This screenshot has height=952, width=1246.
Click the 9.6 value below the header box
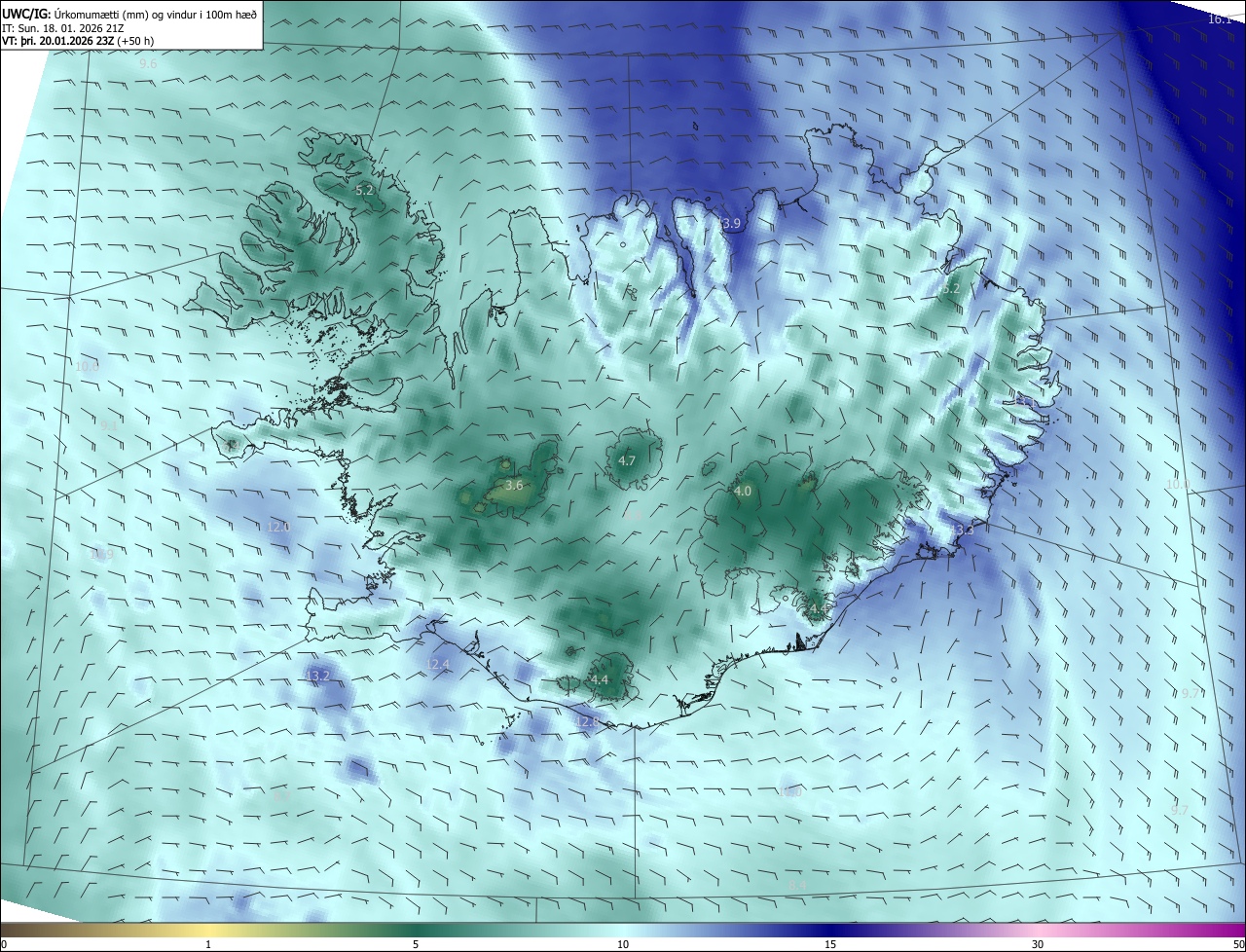click(148, 63)
